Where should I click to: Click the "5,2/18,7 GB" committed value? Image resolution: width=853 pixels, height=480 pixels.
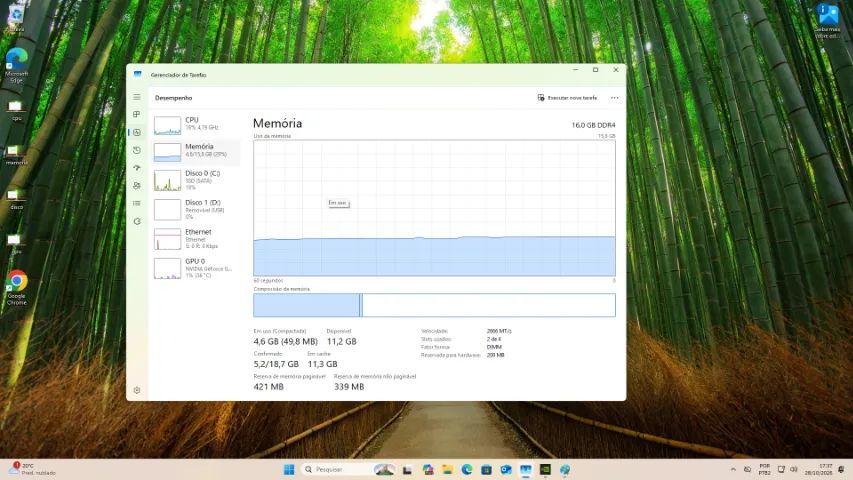pyautogui.click(x=276, y=364)
